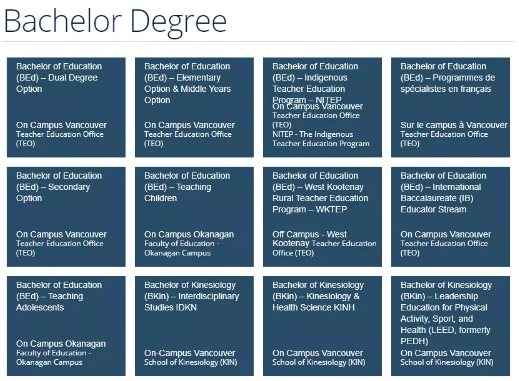Click Programmes de spécialistes en français tile
The height and width of the screenshot is (381, 519).
click(x=450, y=107)
